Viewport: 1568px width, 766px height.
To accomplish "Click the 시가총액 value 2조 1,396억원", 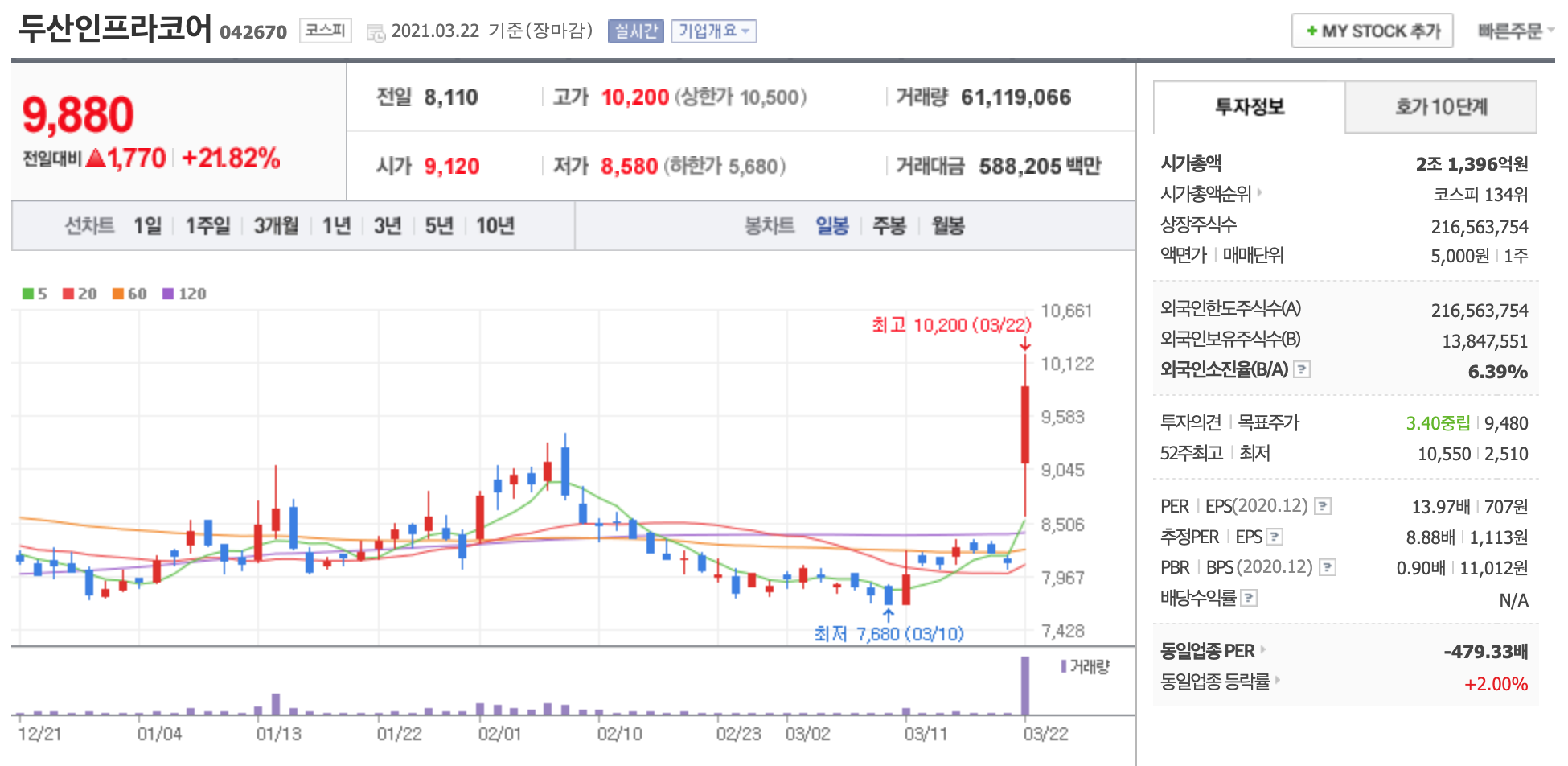I will click(1472, 164).
